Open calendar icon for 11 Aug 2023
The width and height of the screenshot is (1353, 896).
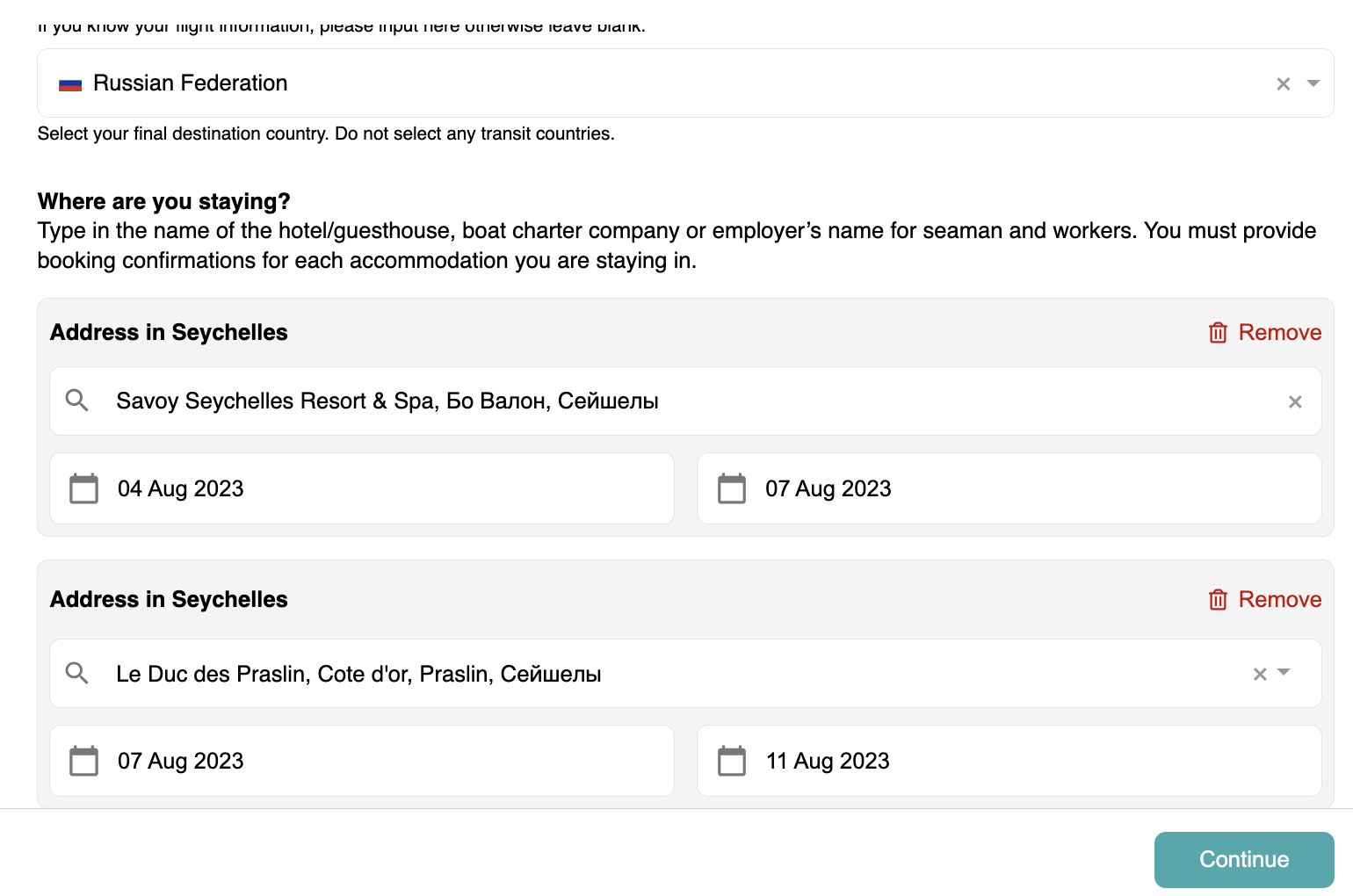[731, 761]
